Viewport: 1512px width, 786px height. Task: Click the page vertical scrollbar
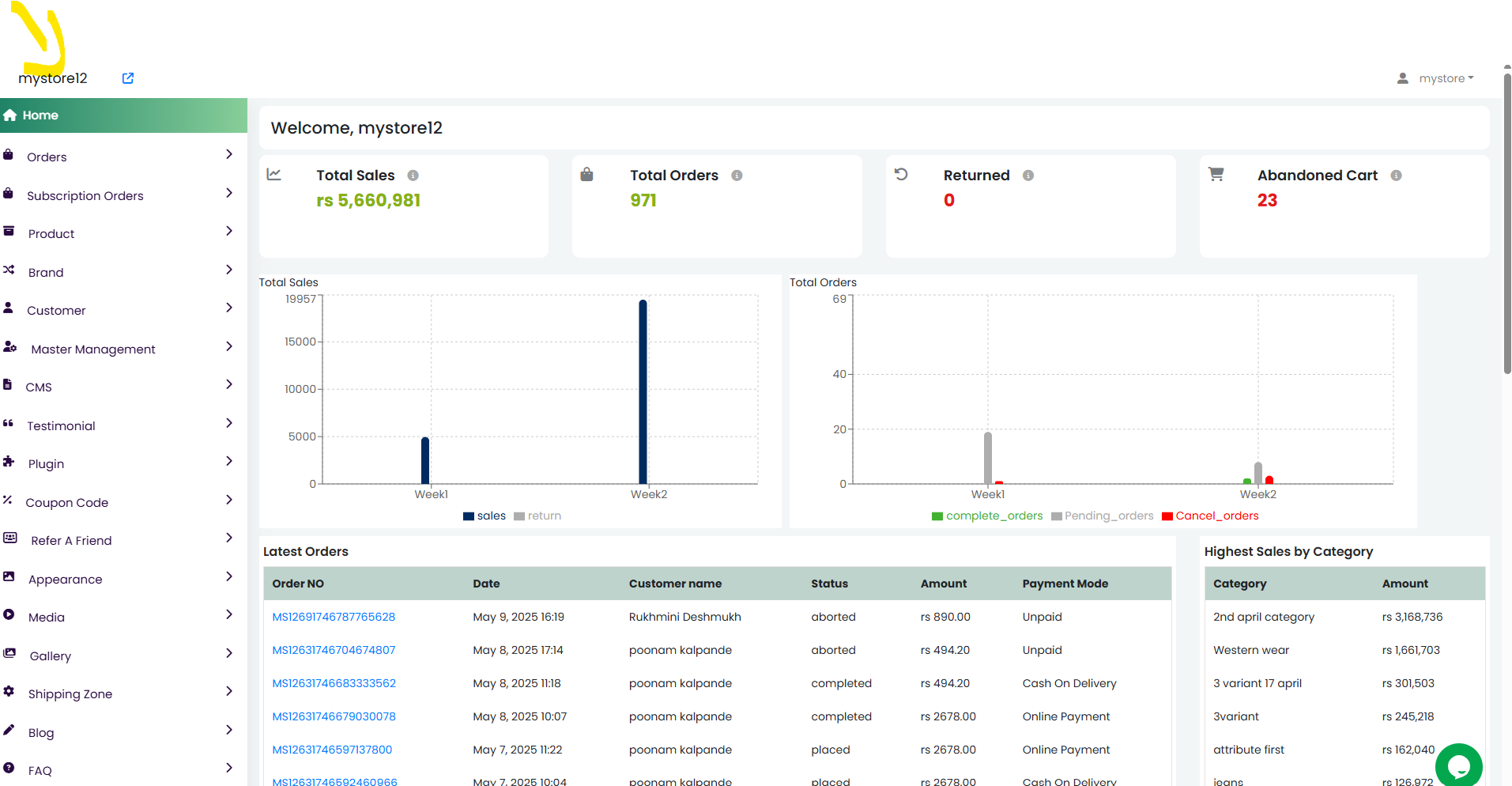(x=1507, y=221)
